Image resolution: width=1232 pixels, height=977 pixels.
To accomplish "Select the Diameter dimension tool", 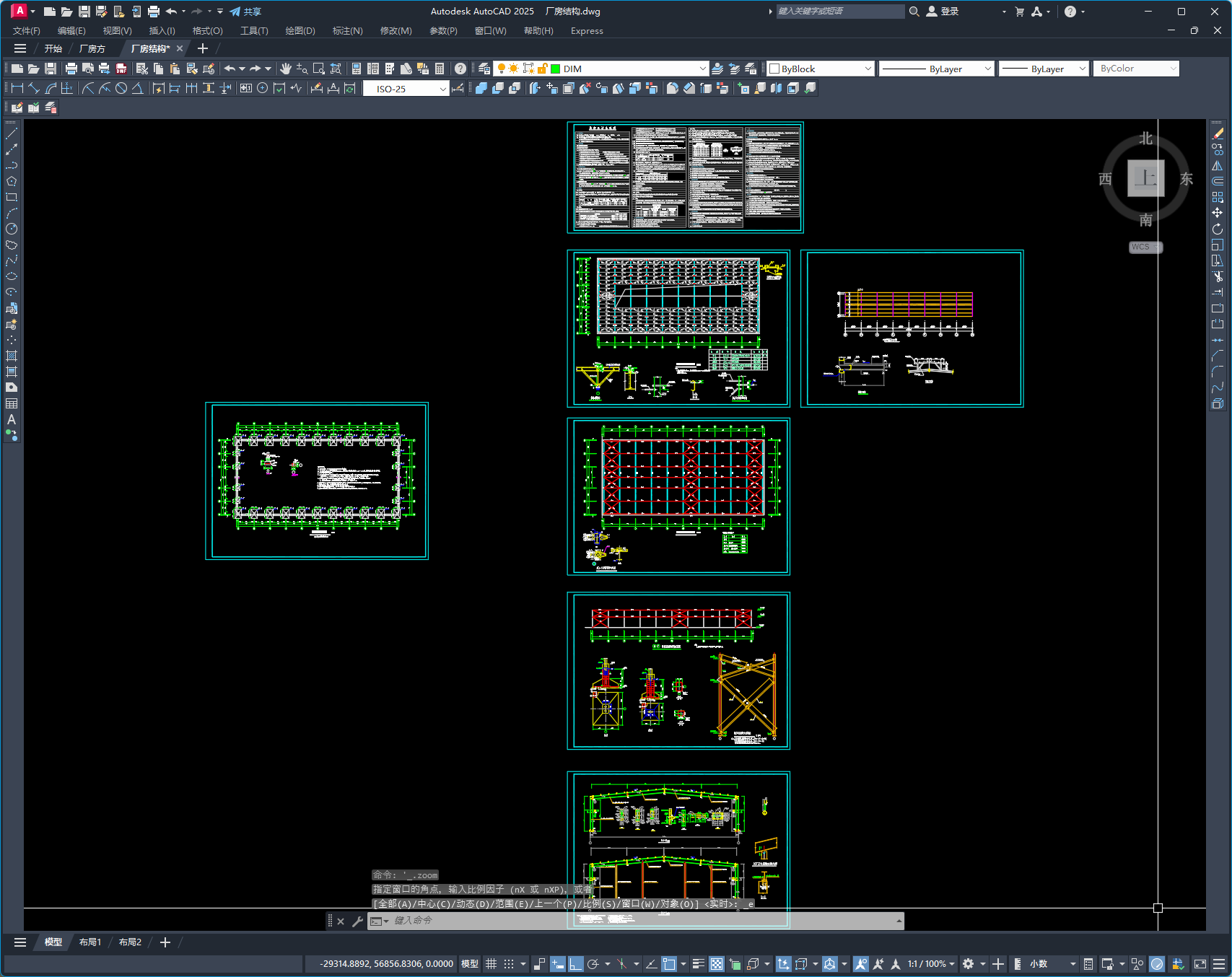I will click(x=121, y=88).
